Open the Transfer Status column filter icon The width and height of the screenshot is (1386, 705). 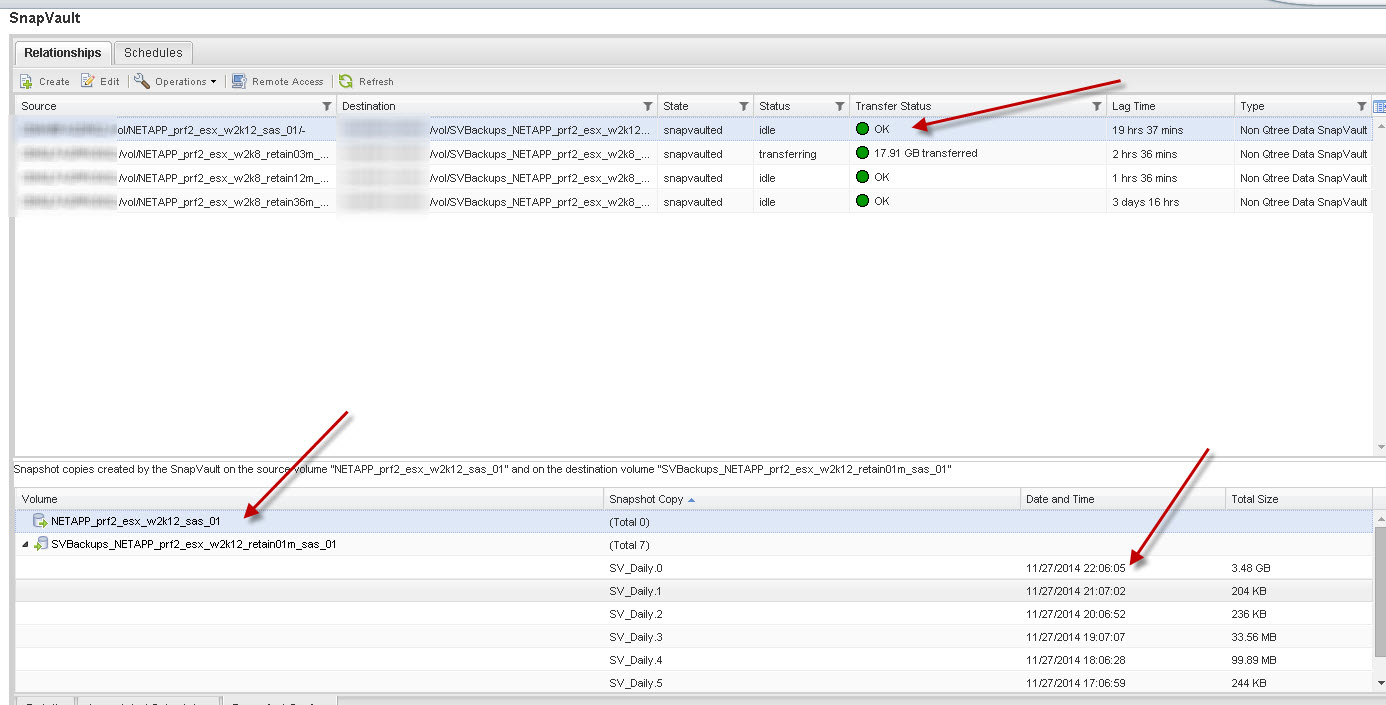(1096, 106)
